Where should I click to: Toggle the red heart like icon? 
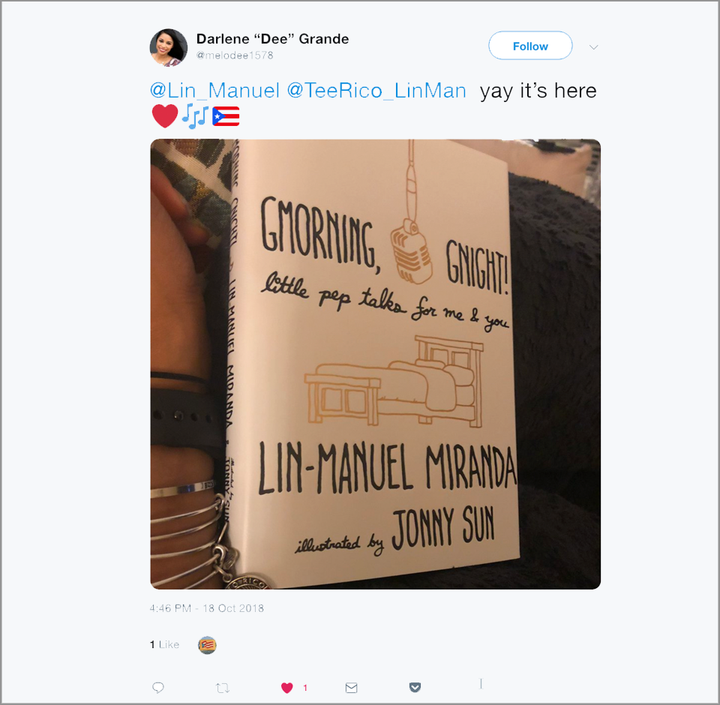pos(287,688)
